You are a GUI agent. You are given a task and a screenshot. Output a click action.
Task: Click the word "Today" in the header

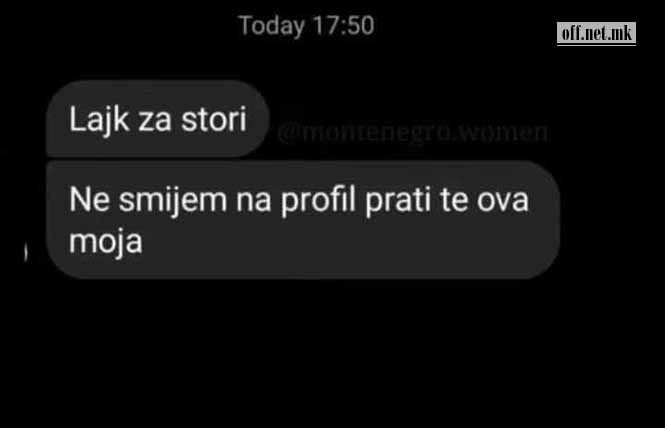click(272, 26)
